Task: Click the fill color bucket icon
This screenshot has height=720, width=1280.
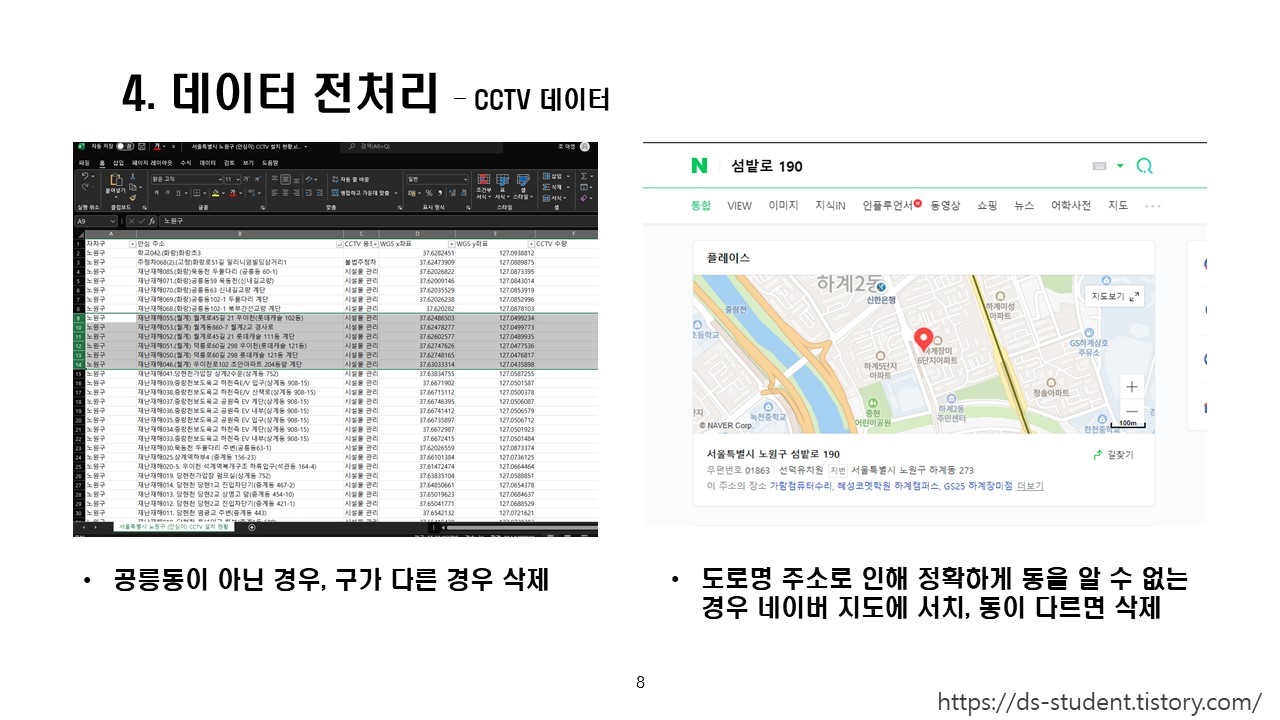Action: click(x=216, y=193)
